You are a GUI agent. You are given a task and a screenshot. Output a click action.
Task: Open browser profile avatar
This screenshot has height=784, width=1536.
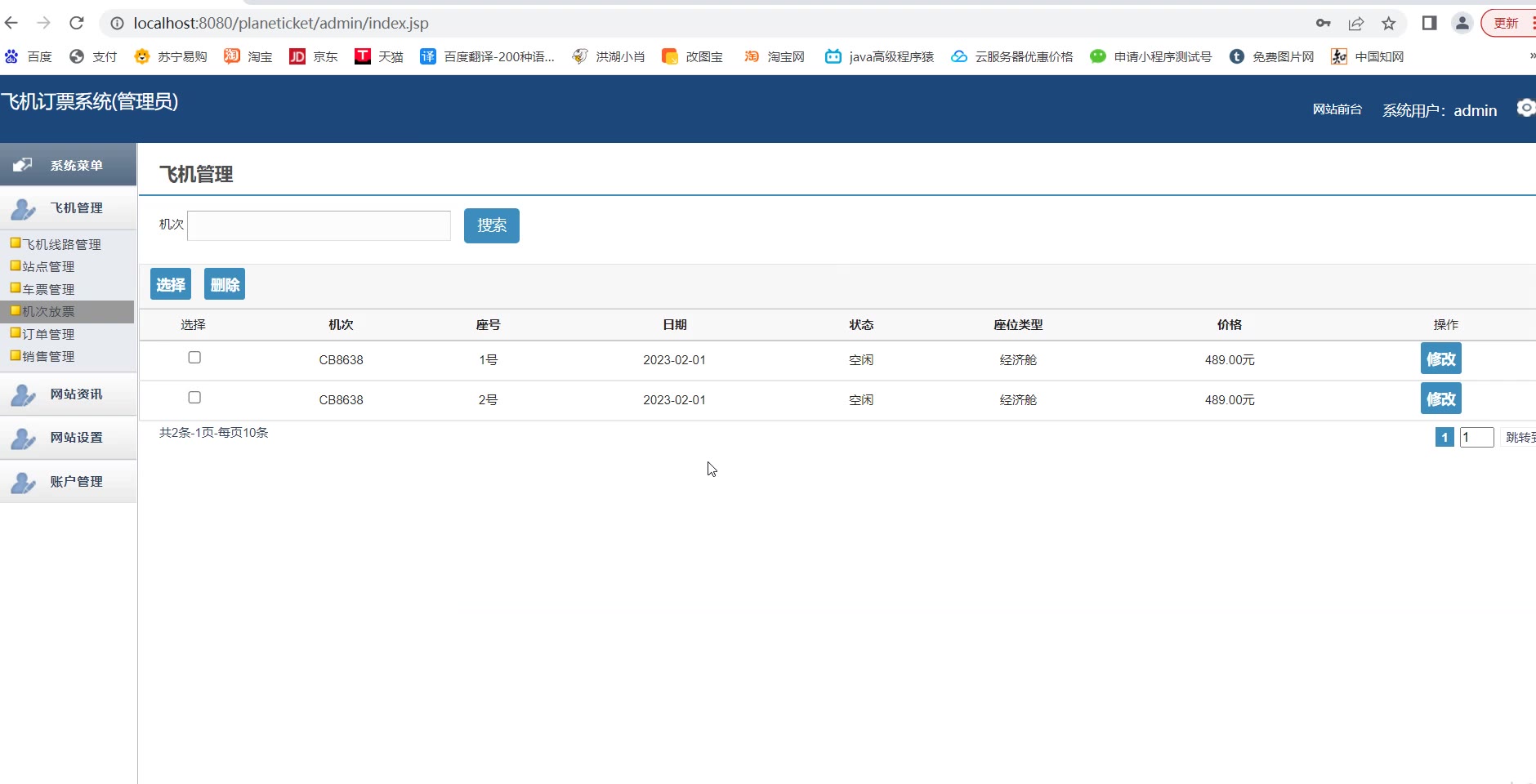point(1462,23)
